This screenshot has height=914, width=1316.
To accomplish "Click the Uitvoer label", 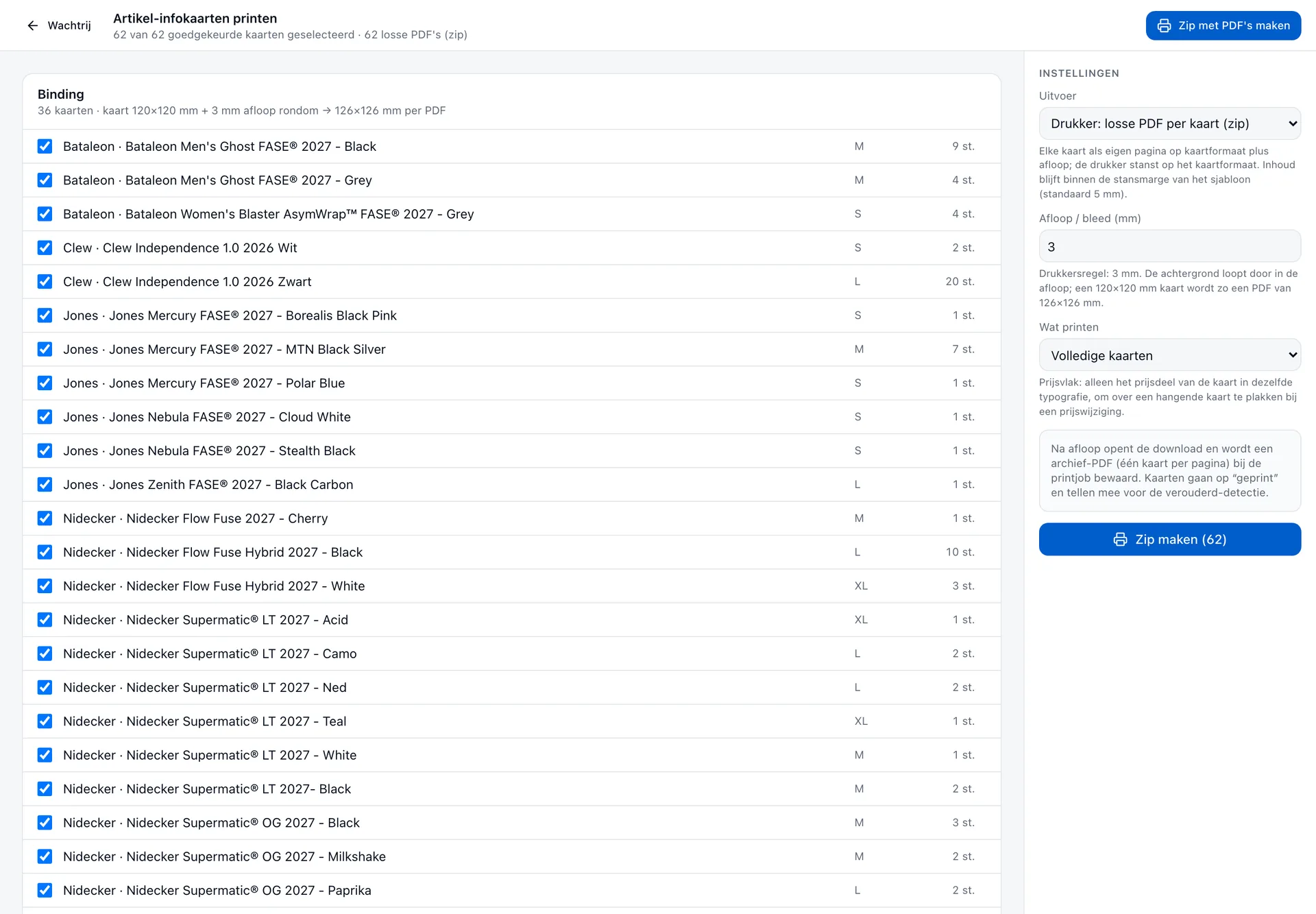I will (1058, 96).
